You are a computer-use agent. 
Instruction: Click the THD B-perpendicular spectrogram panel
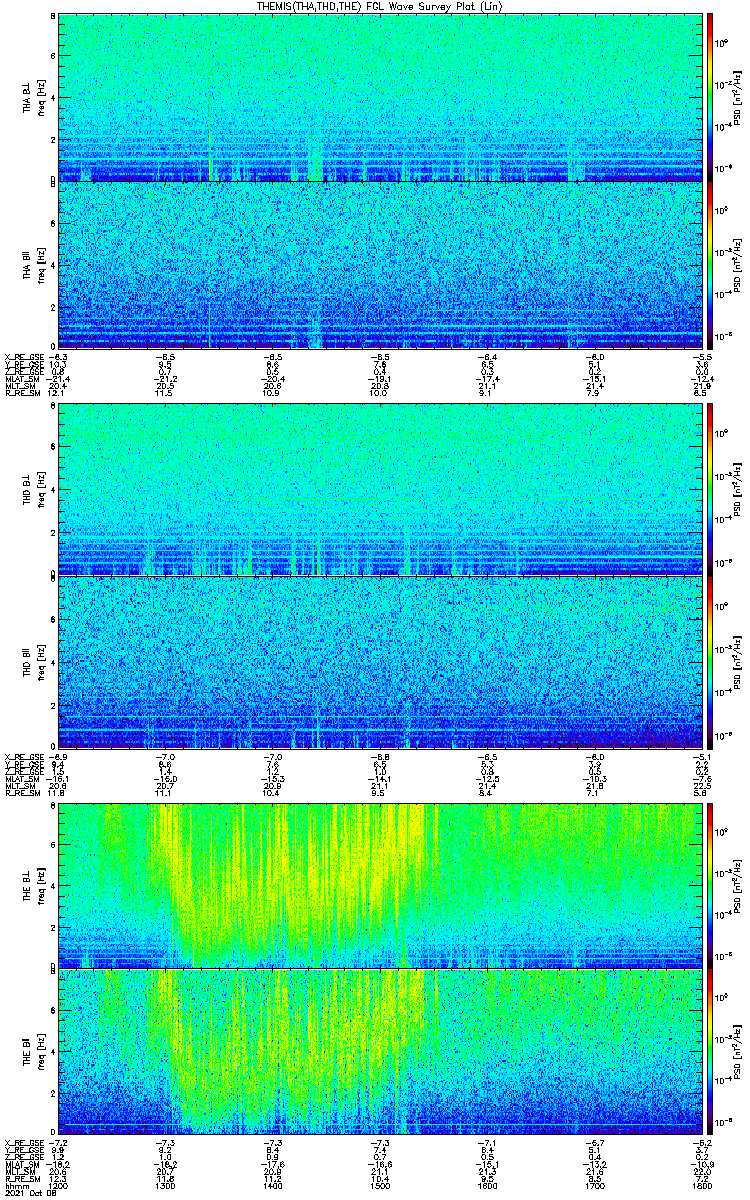381,490
